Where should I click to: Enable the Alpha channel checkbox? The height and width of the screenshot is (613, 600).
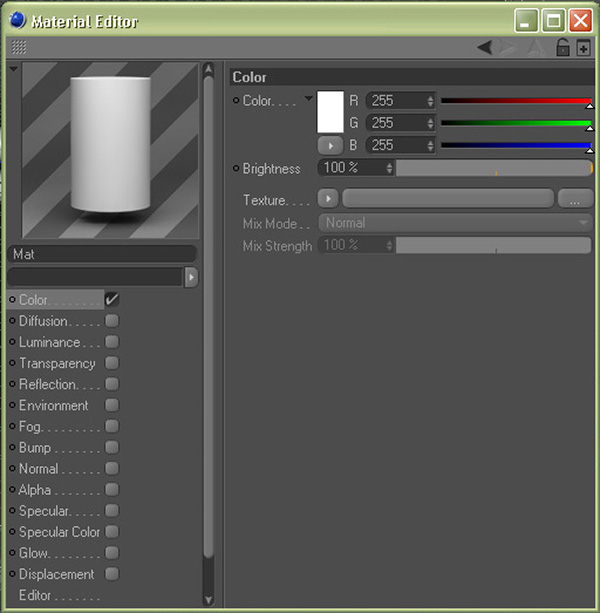(112, 489)
